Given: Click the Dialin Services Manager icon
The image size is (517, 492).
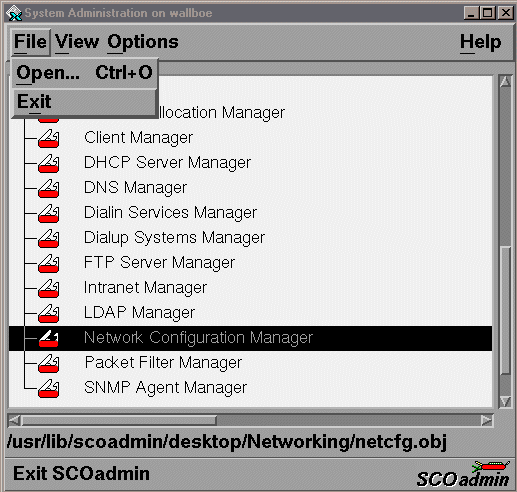Looking at the screenshot, I should coord(49,213).
